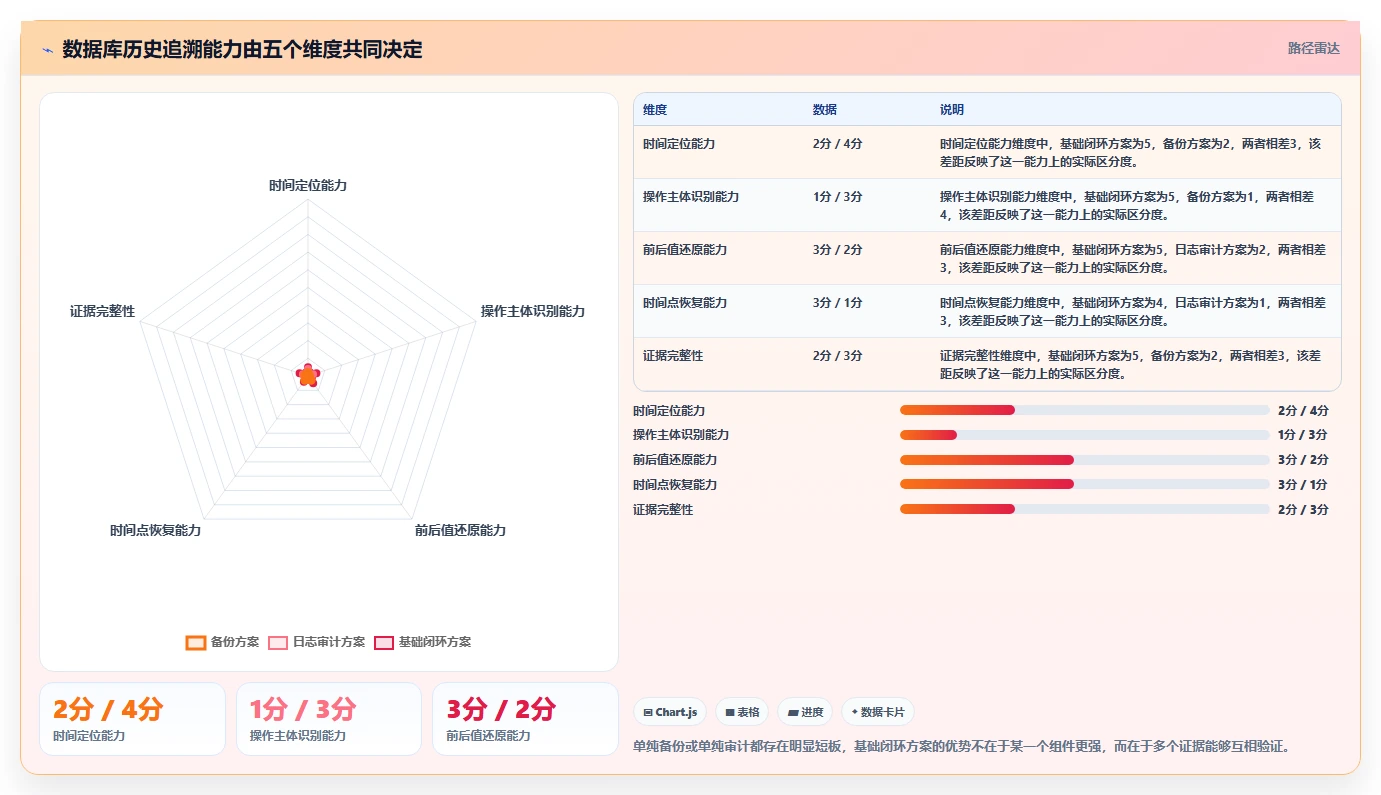Image resolution: width=1381 pixels, height=795 pixels.
Task: Click the 表格 chip
Action: pos(742,712)
